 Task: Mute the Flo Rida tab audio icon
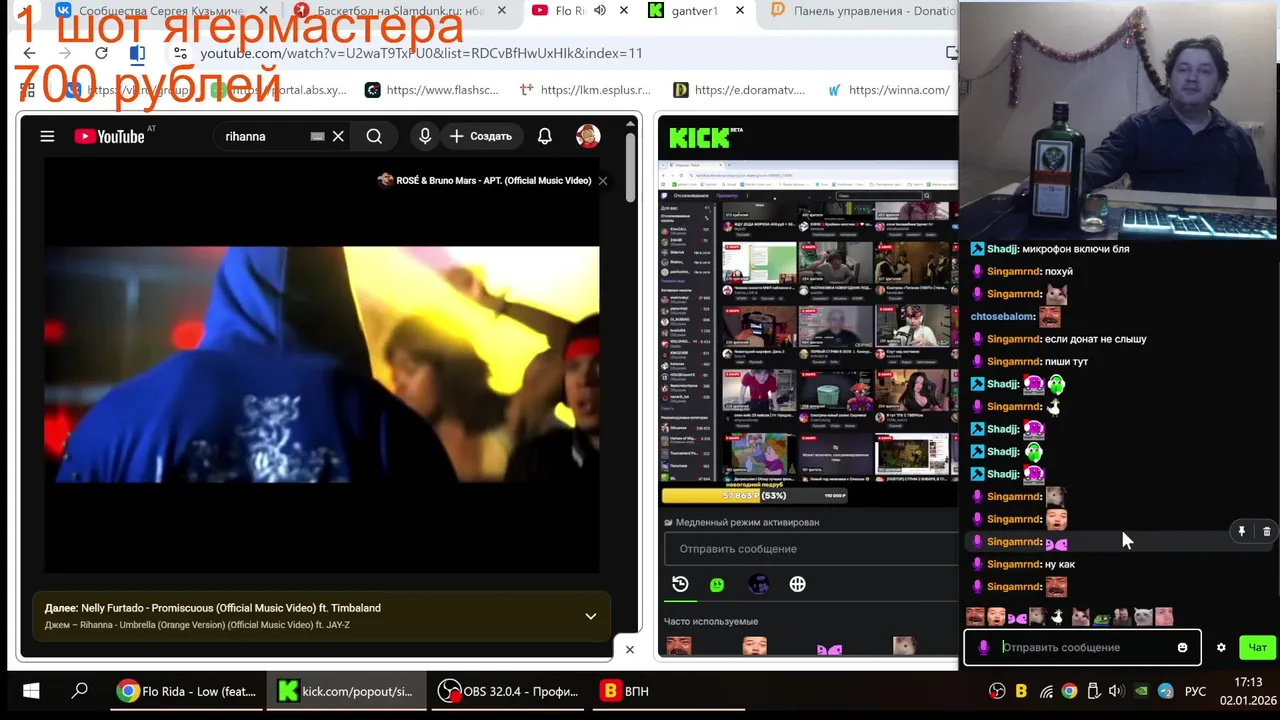click(x=599, y=11)
